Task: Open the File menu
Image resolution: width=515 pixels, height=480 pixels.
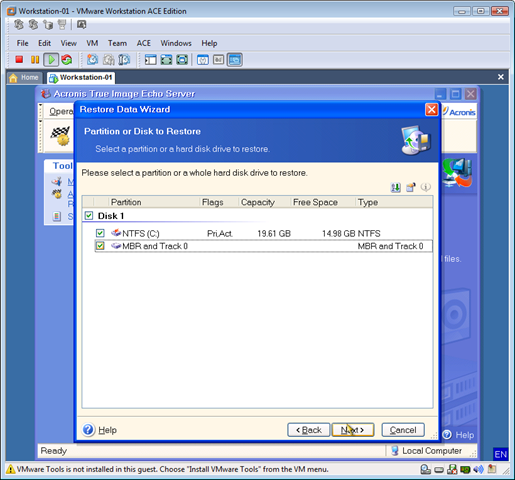Action: 22,43
